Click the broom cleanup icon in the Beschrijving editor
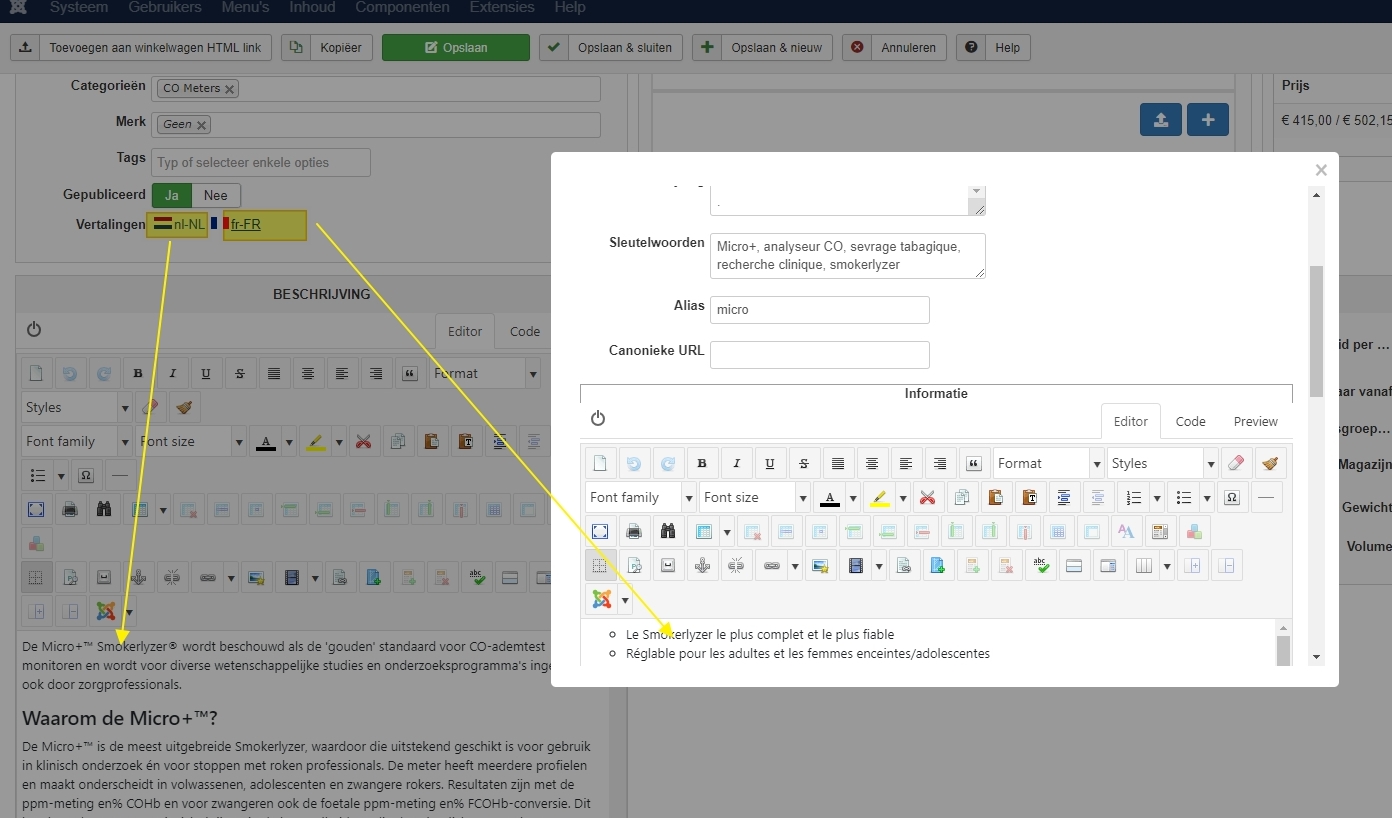1392x818 pixels. (x=184, y=407)
